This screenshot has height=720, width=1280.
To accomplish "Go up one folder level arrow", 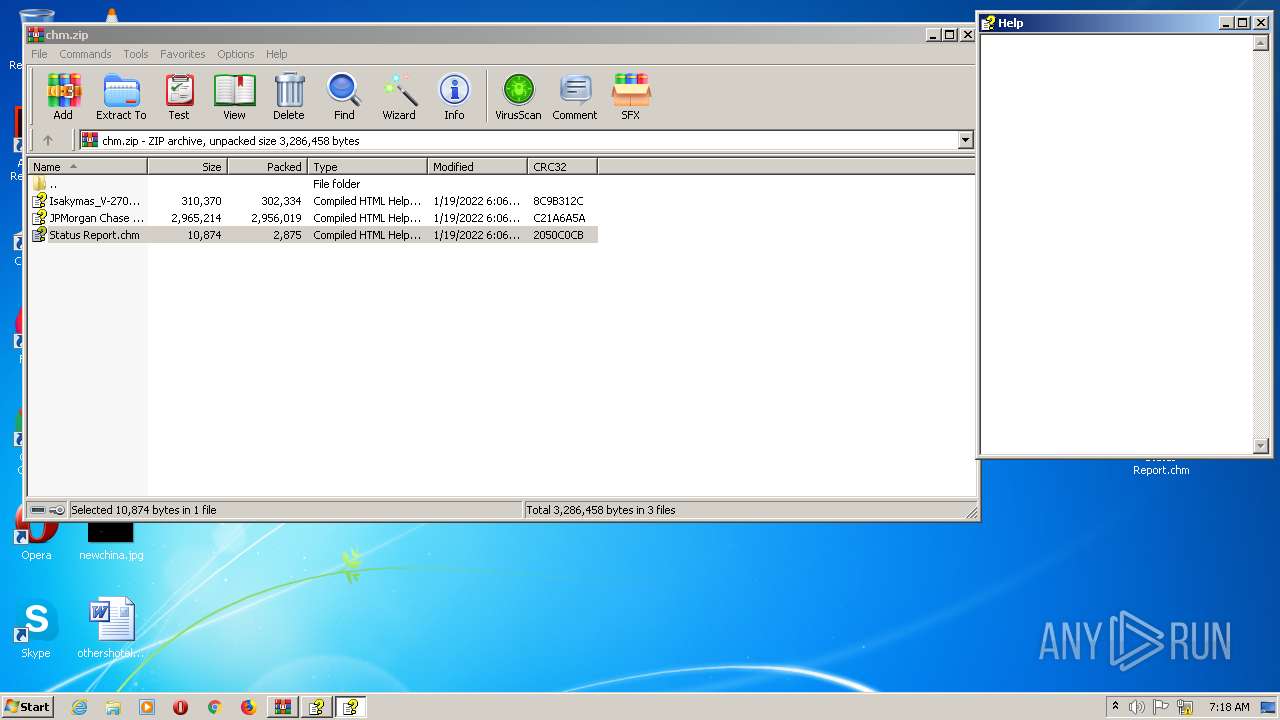I will click(x=47, y=140).
